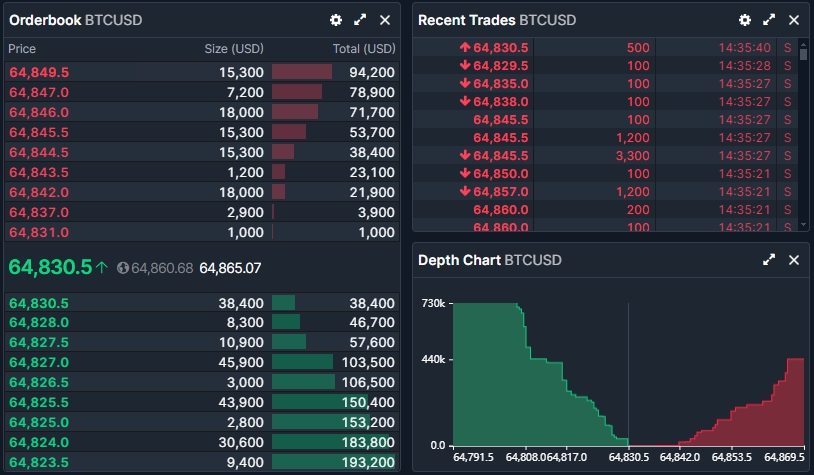Open Recent Trades settings gear
Screen dimensions: 814x475
coord(745,20)
